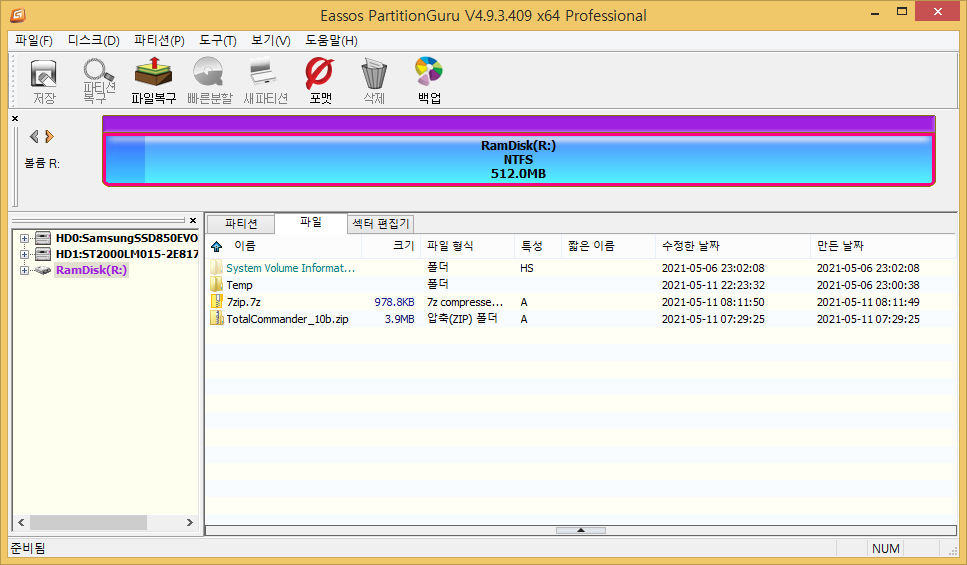Image resolution: width=967 pixels, height=565 pixels.
Task: Select the TotalCommander_10b.zip file name
Action: tap(287, 319)
